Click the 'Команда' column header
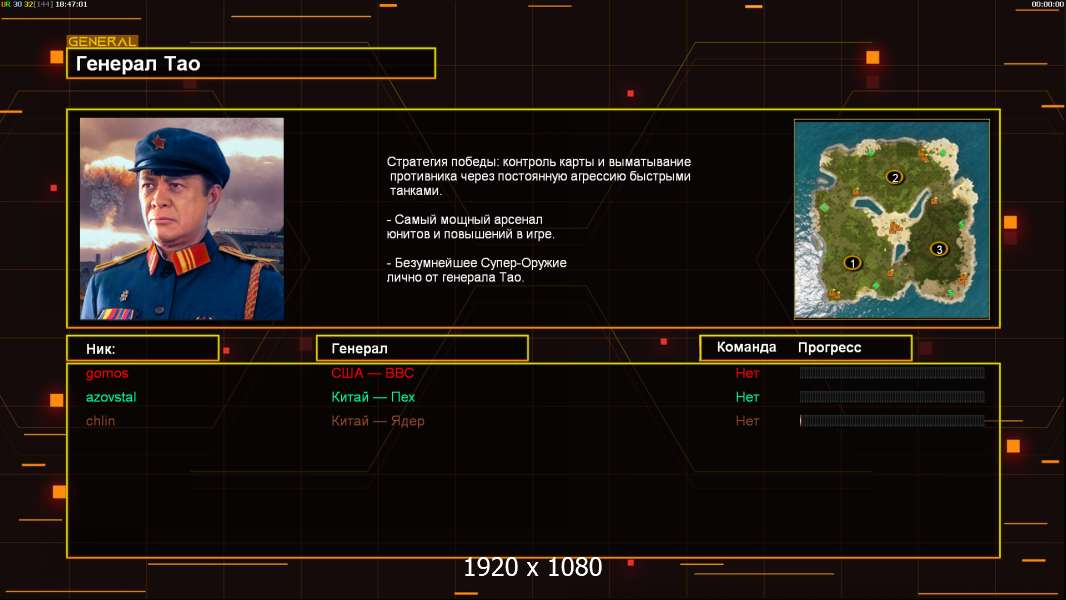This screenshot has height=600, width=1066. click(746, 347)
